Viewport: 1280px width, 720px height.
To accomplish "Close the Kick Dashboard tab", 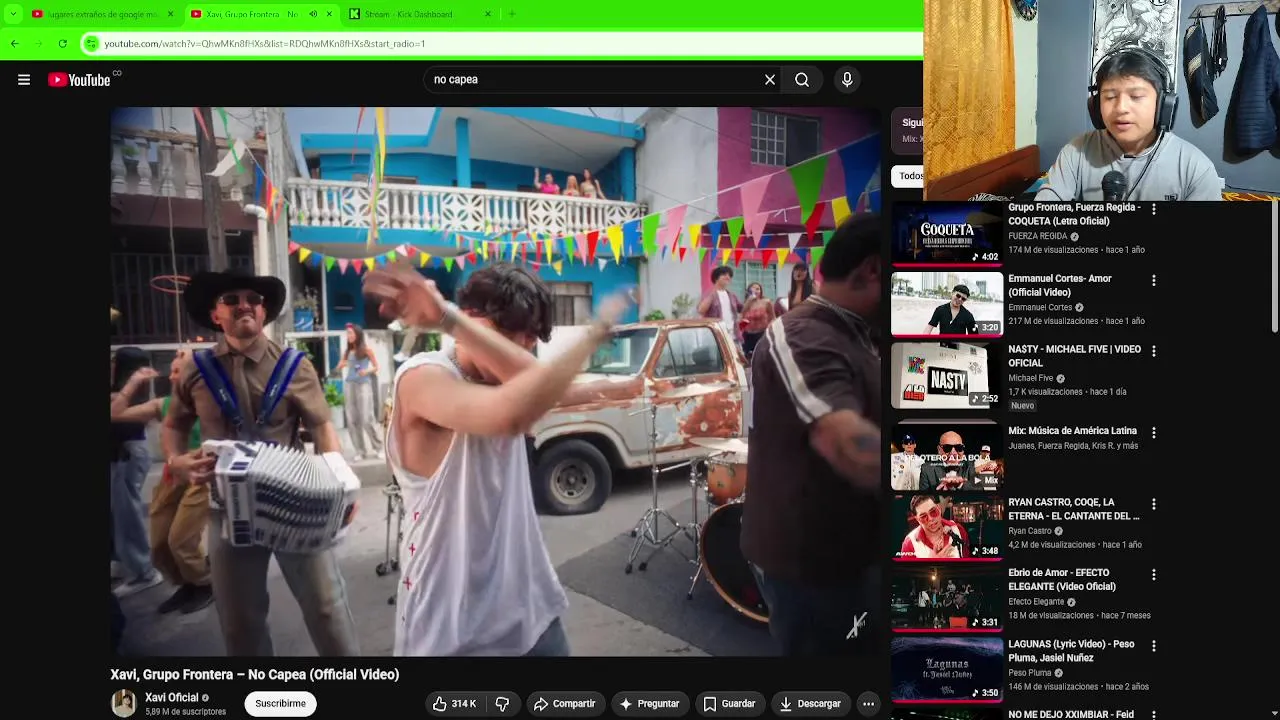I will (488, 14).
